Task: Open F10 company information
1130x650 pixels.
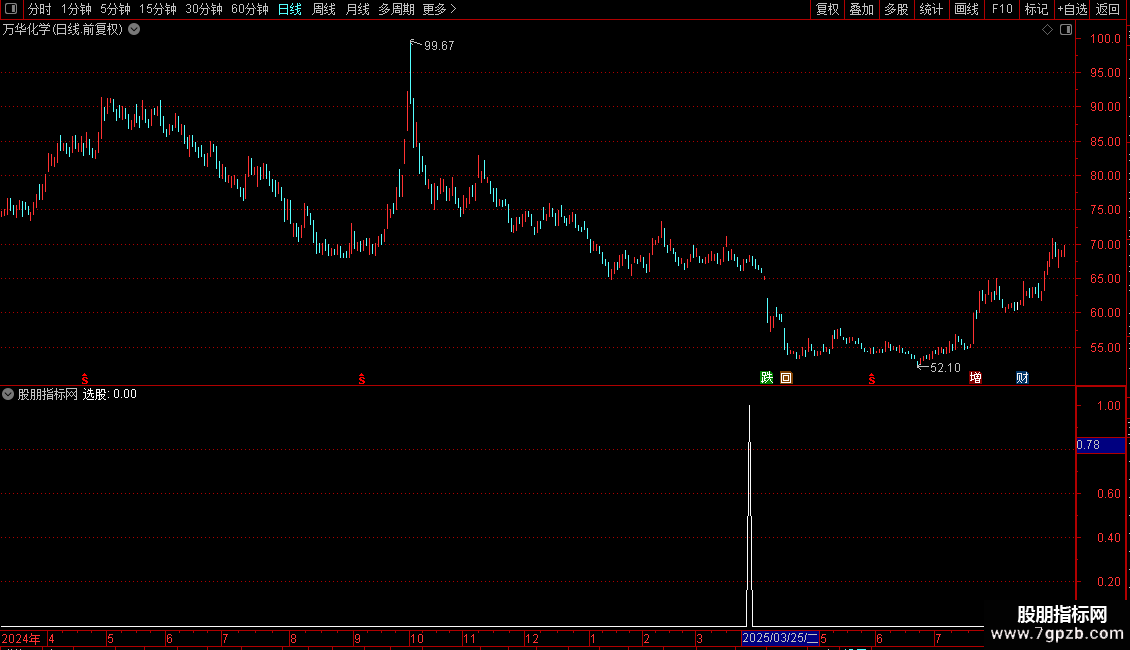Action: click(x=1002, y=9)
